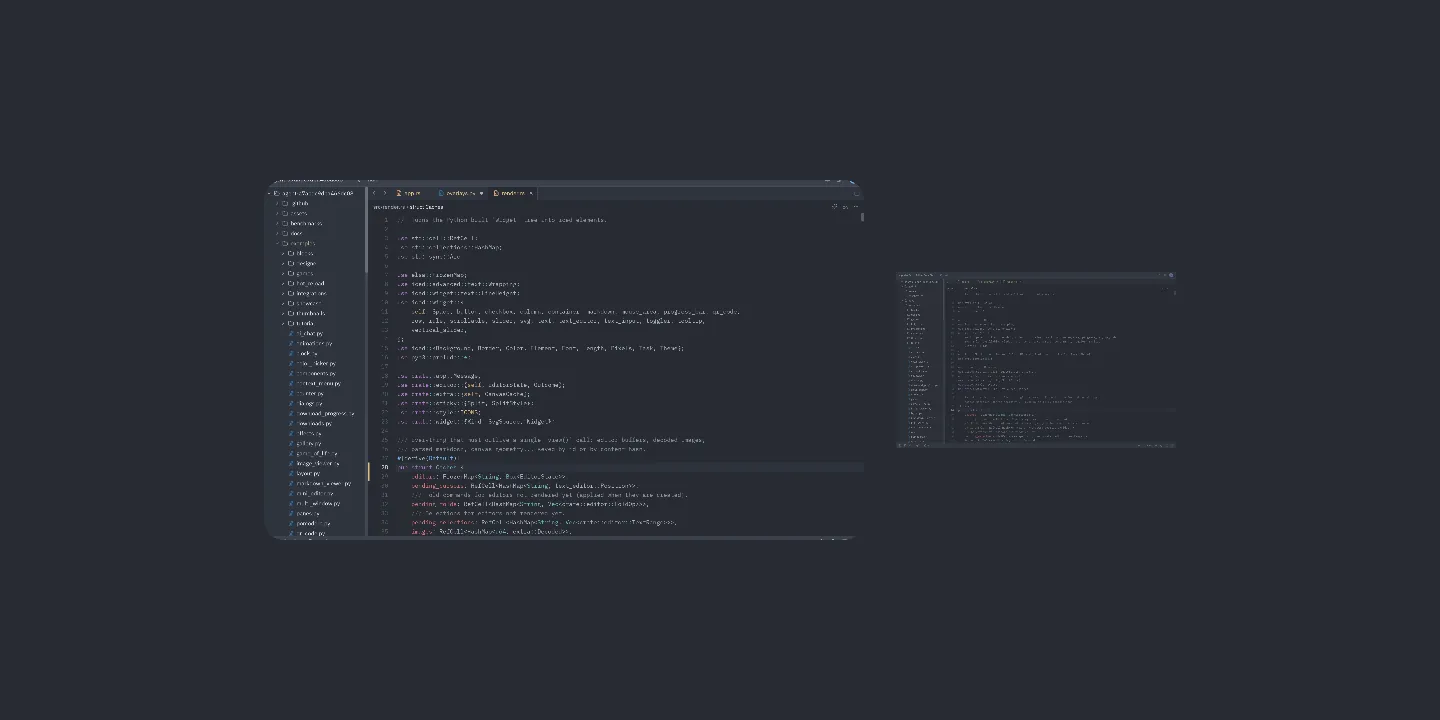1440x720 pixels.
Task: Click the folder icon beside benchmarks
Action: click(x=285, y=223)
